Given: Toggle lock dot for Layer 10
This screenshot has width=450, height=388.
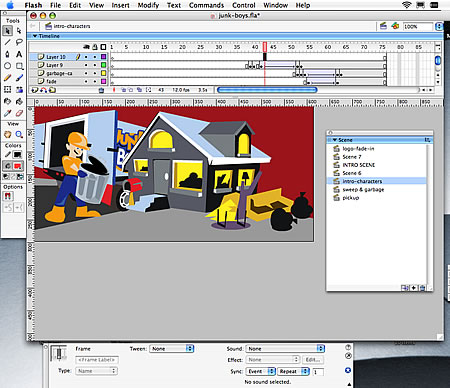Looking at the screenshot, I should pos(95,57).
